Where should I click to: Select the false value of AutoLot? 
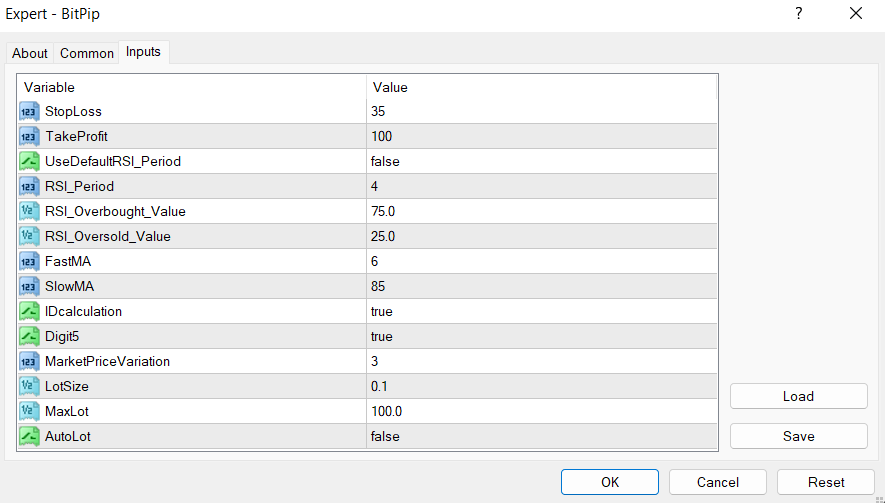[385, 436]
